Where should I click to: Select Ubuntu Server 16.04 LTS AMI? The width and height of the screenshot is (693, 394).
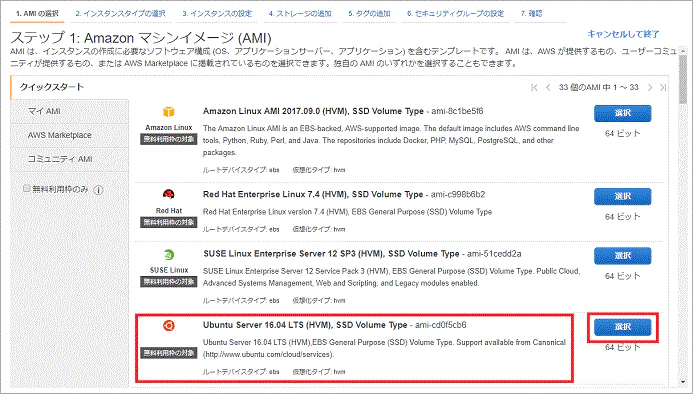(x=622, y=327)
